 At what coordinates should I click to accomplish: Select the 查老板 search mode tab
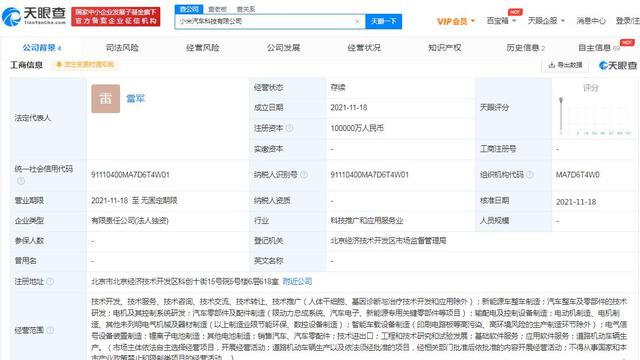pyautogui.click(x=217, y=9)
